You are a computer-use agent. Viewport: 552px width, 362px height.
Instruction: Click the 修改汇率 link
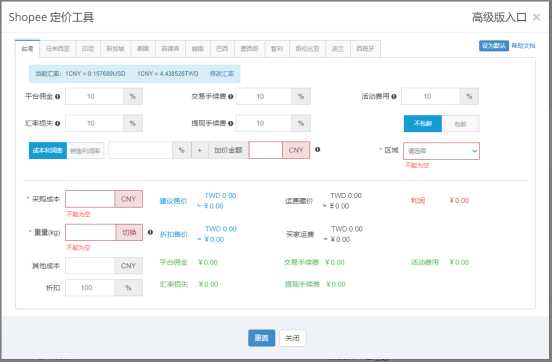click(222, 74)
